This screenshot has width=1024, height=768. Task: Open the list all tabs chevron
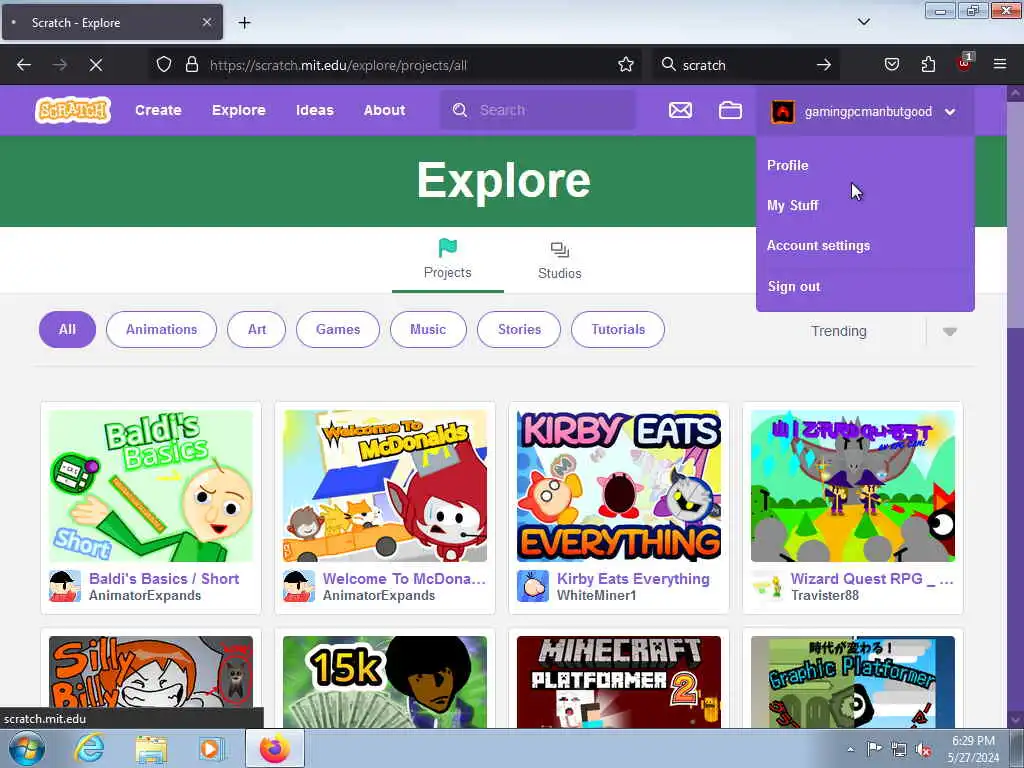coord(863,22)
